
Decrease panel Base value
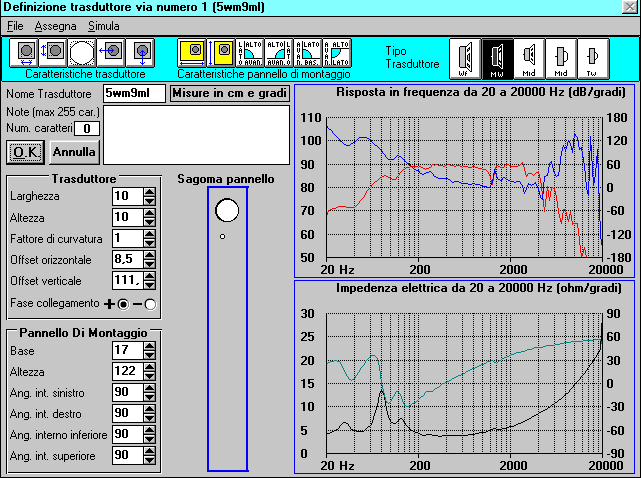[x=150, y=355]
